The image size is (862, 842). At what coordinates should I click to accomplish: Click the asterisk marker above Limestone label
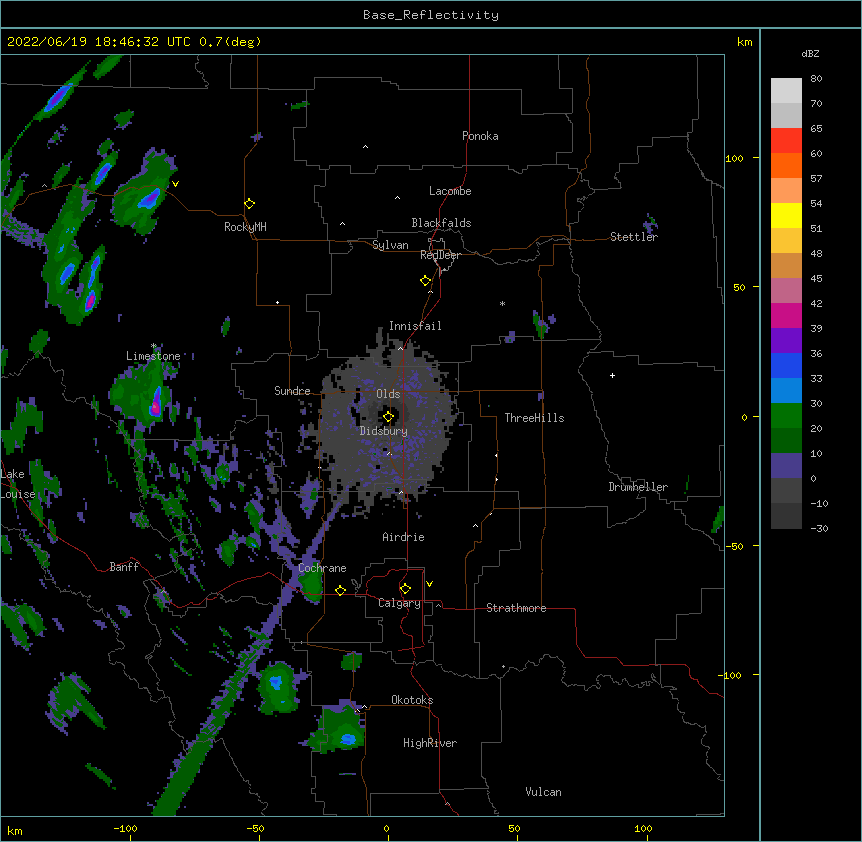pos(154,346)
